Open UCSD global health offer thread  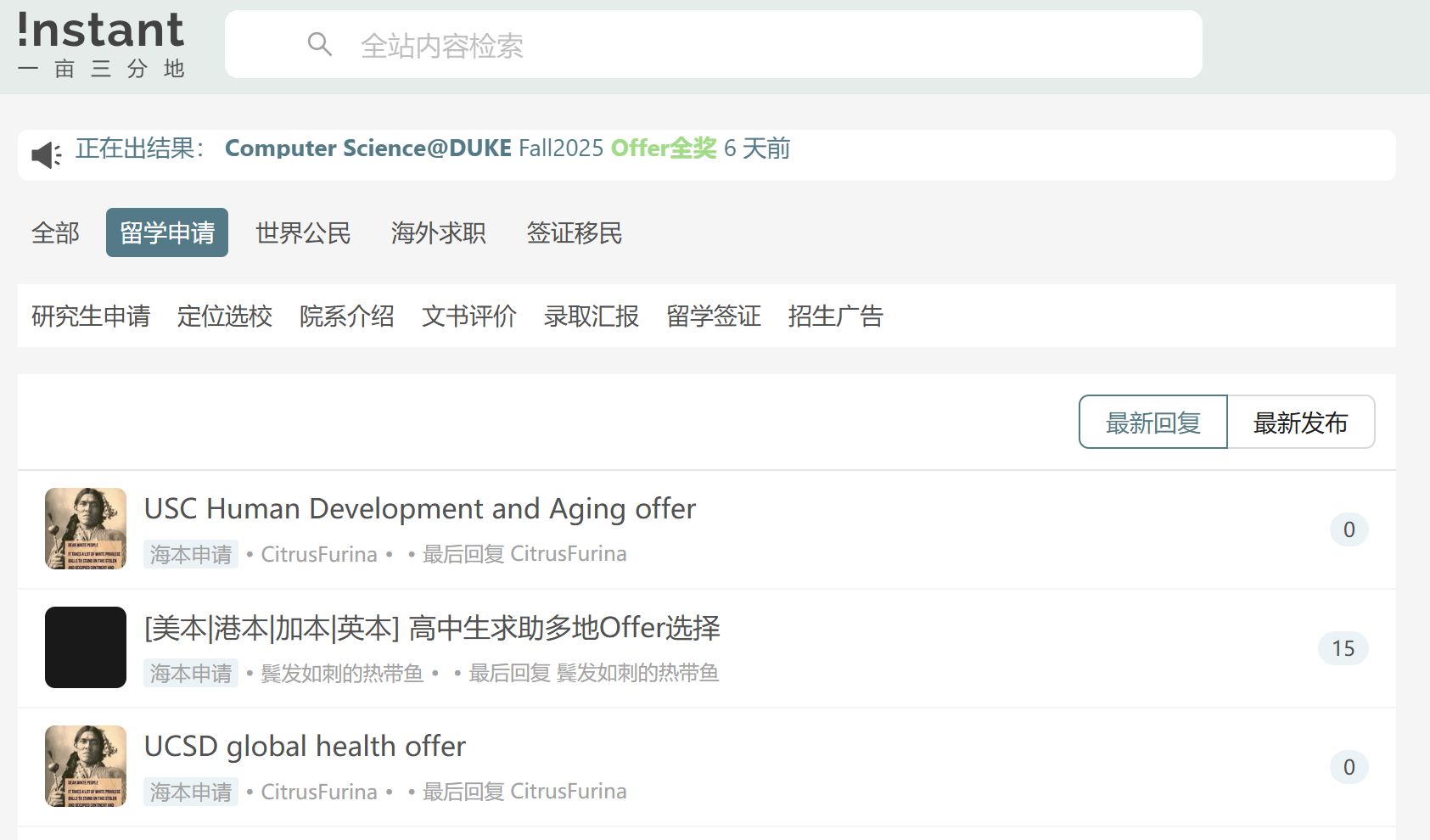(305, 747)
